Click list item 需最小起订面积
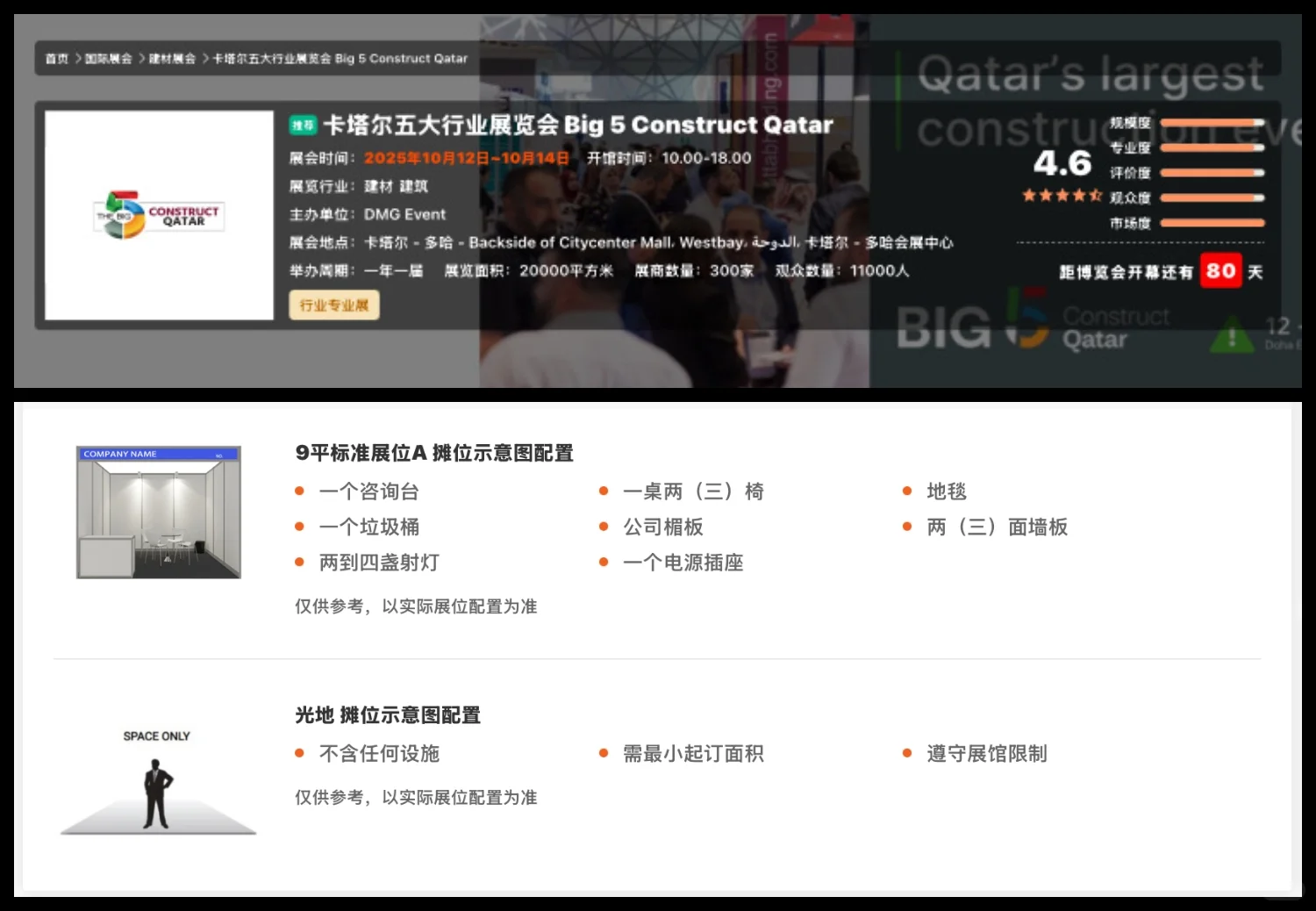This screenshot has height=911, width=1316. tap(693, 753)
